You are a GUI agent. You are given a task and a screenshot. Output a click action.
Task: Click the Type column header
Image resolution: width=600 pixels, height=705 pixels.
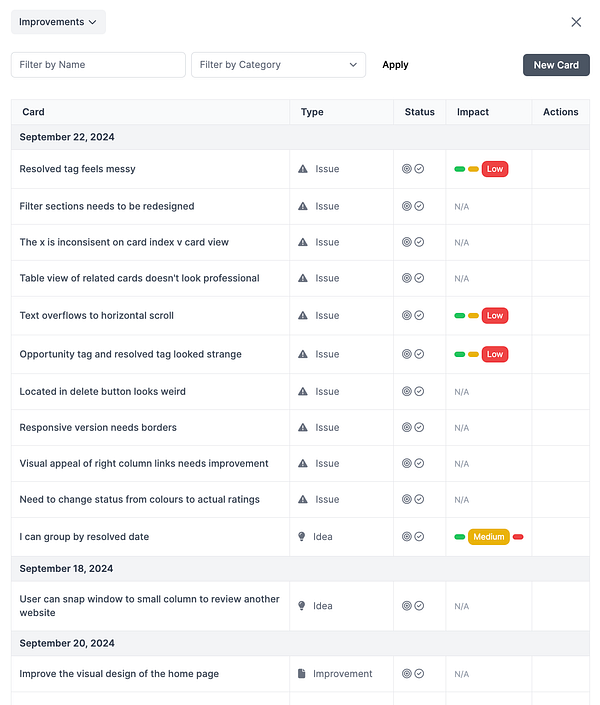(x=312, y=112)
